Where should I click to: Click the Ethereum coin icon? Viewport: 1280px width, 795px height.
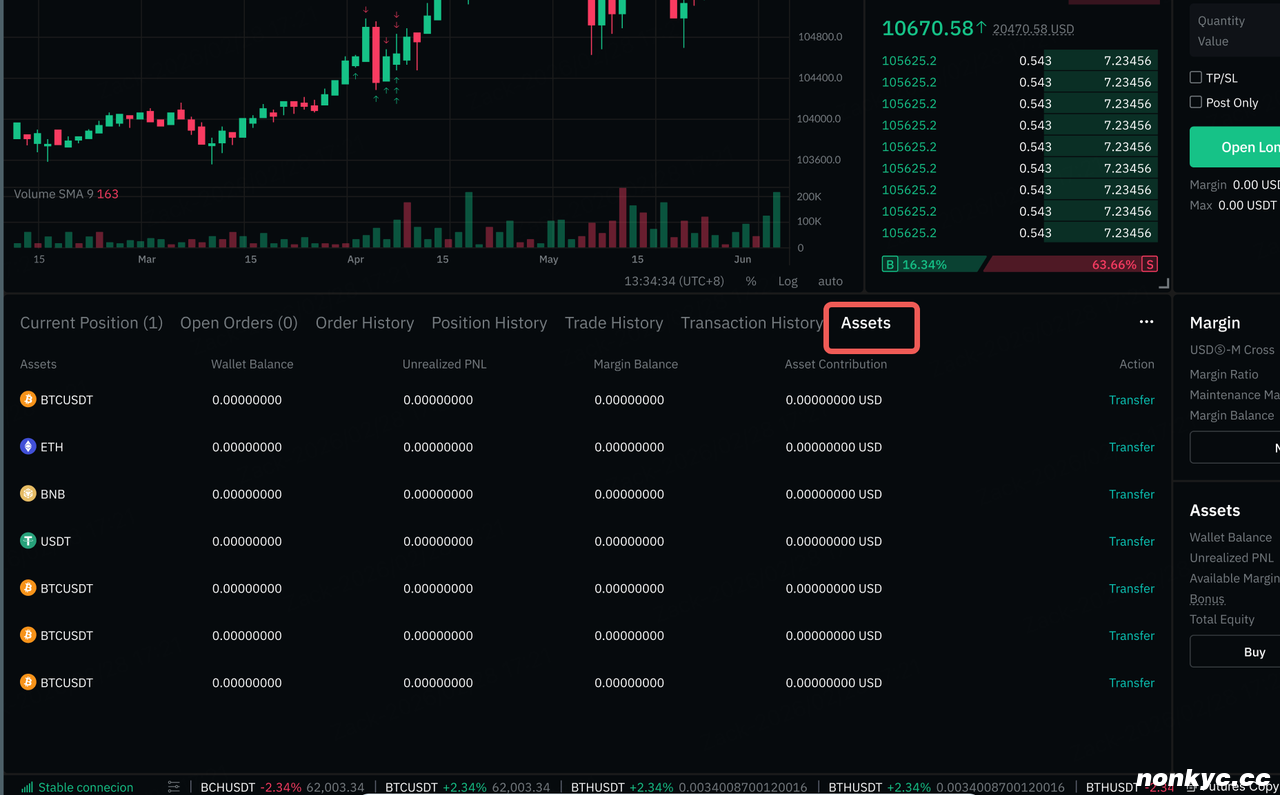(x=28, y=447)
